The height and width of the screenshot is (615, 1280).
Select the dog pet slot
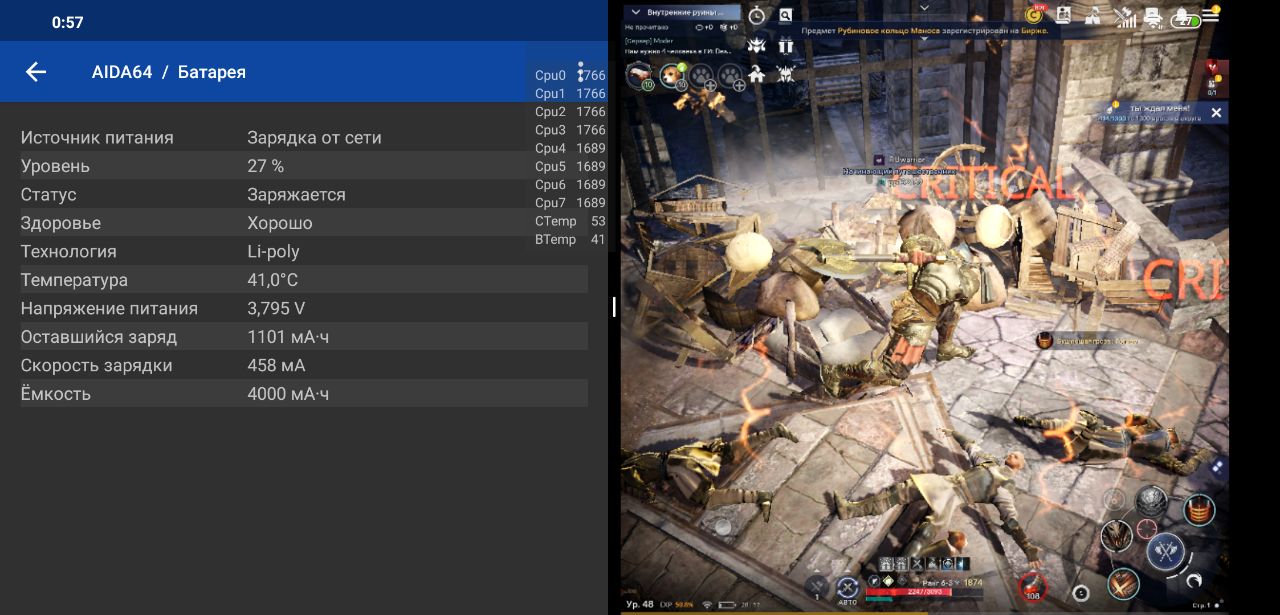[x=672, y=74]
